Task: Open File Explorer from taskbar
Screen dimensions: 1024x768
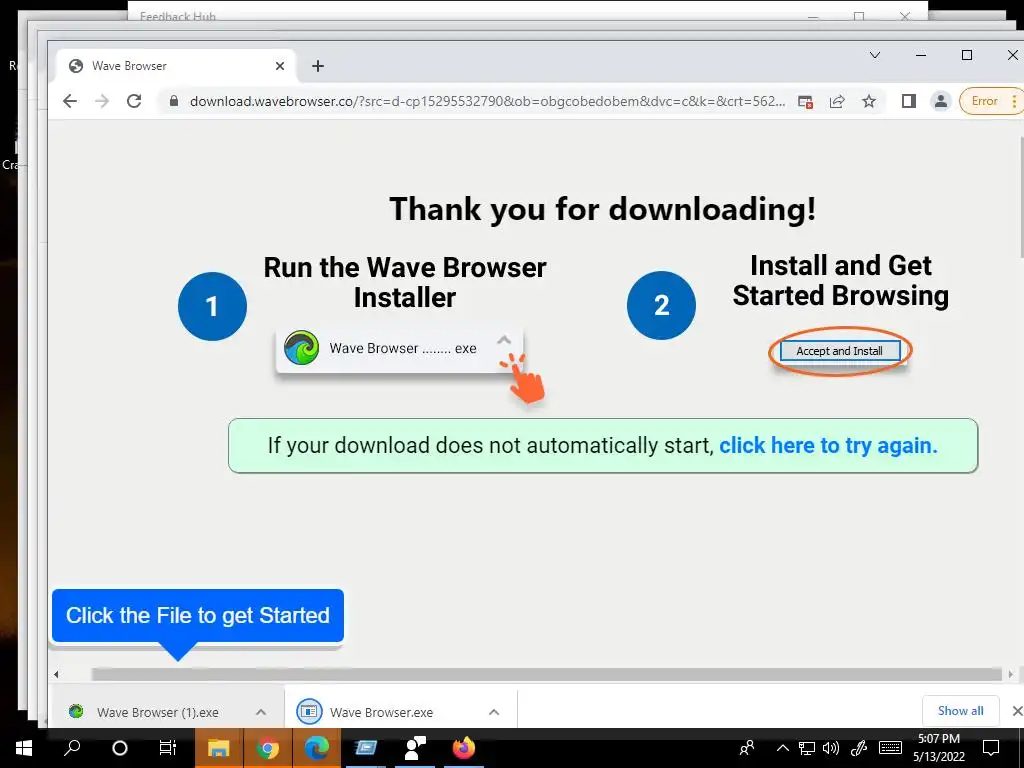Action: [218, 748]
